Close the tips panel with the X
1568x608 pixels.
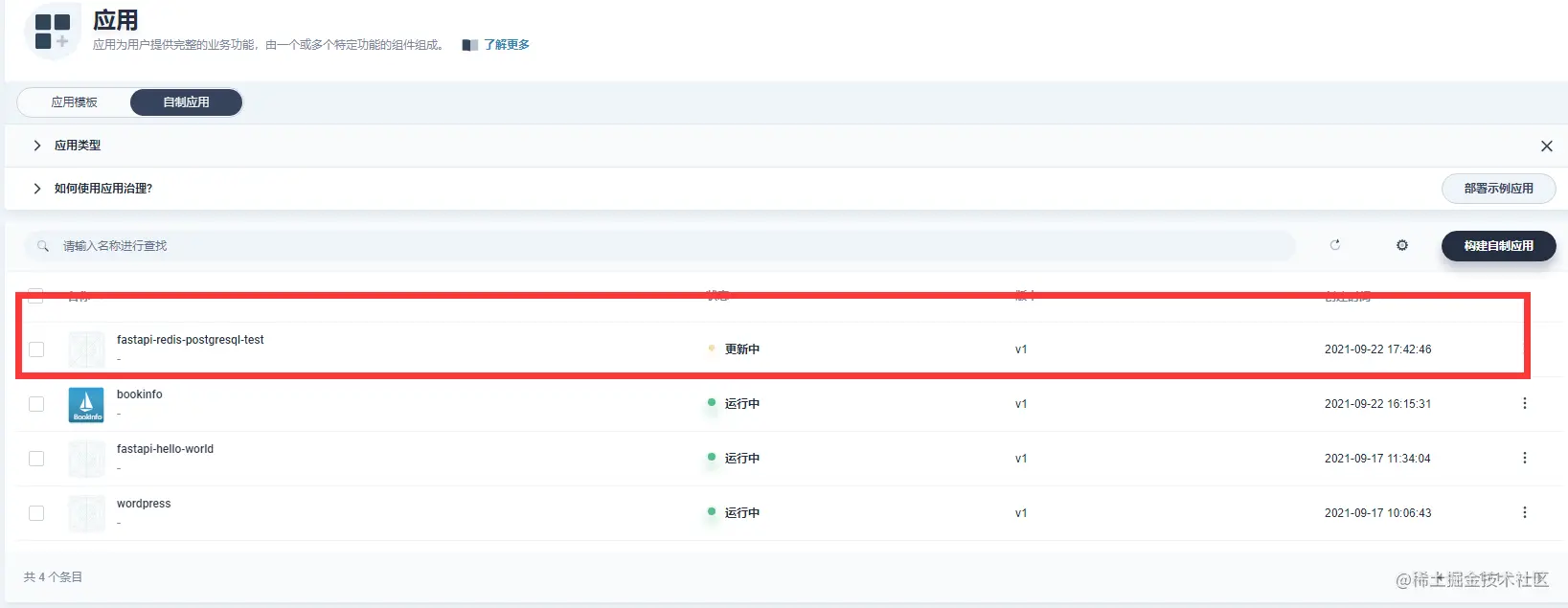[1546, 146]
